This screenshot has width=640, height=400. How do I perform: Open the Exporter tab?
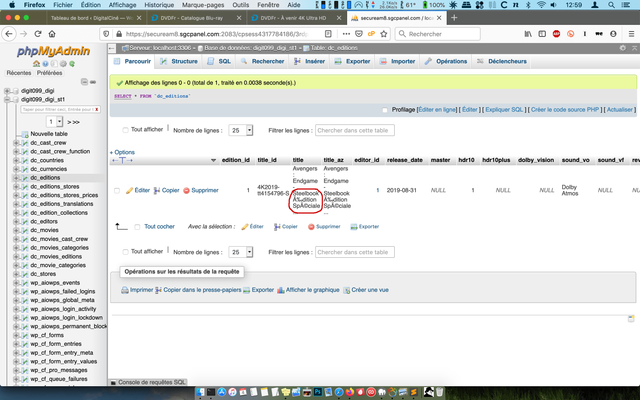coord(353,61)
